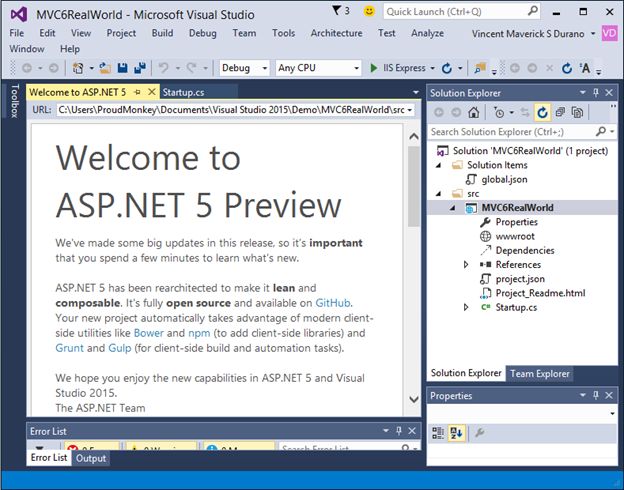Open the URL address dropdown arrow
The width and height of the screenshot is (624, 490).
410,110
